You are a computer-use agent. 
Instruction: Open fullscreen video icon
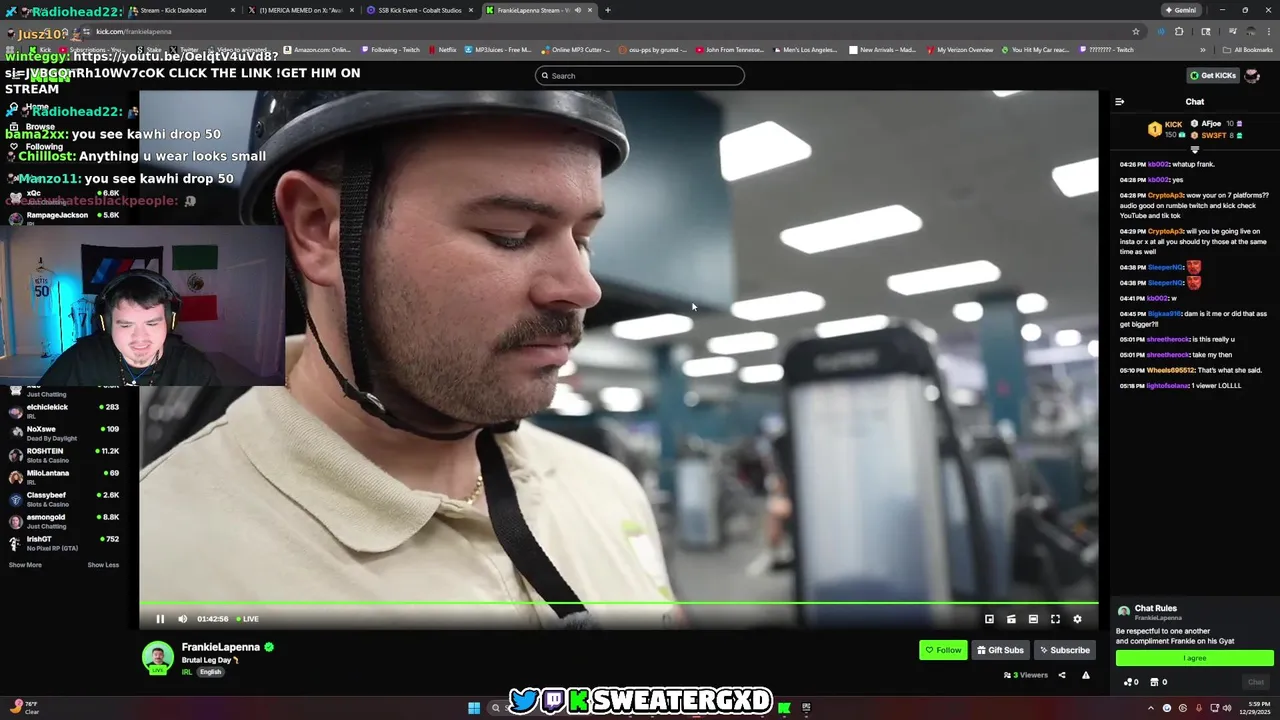tap(1055, 619)
